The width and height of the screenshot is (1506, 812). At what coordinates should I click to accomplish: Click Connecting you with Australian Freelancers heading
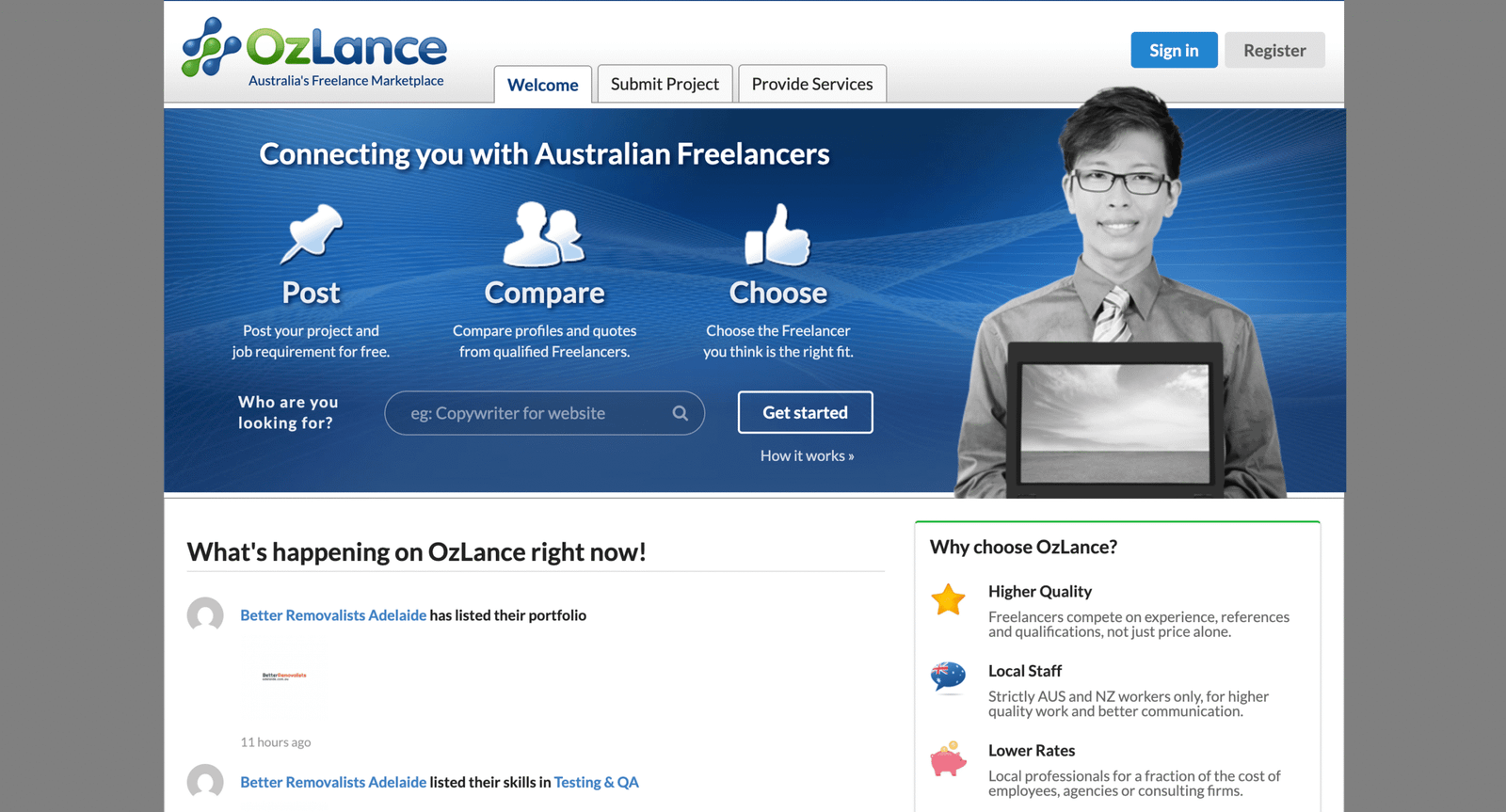click(x=544, y=154)
